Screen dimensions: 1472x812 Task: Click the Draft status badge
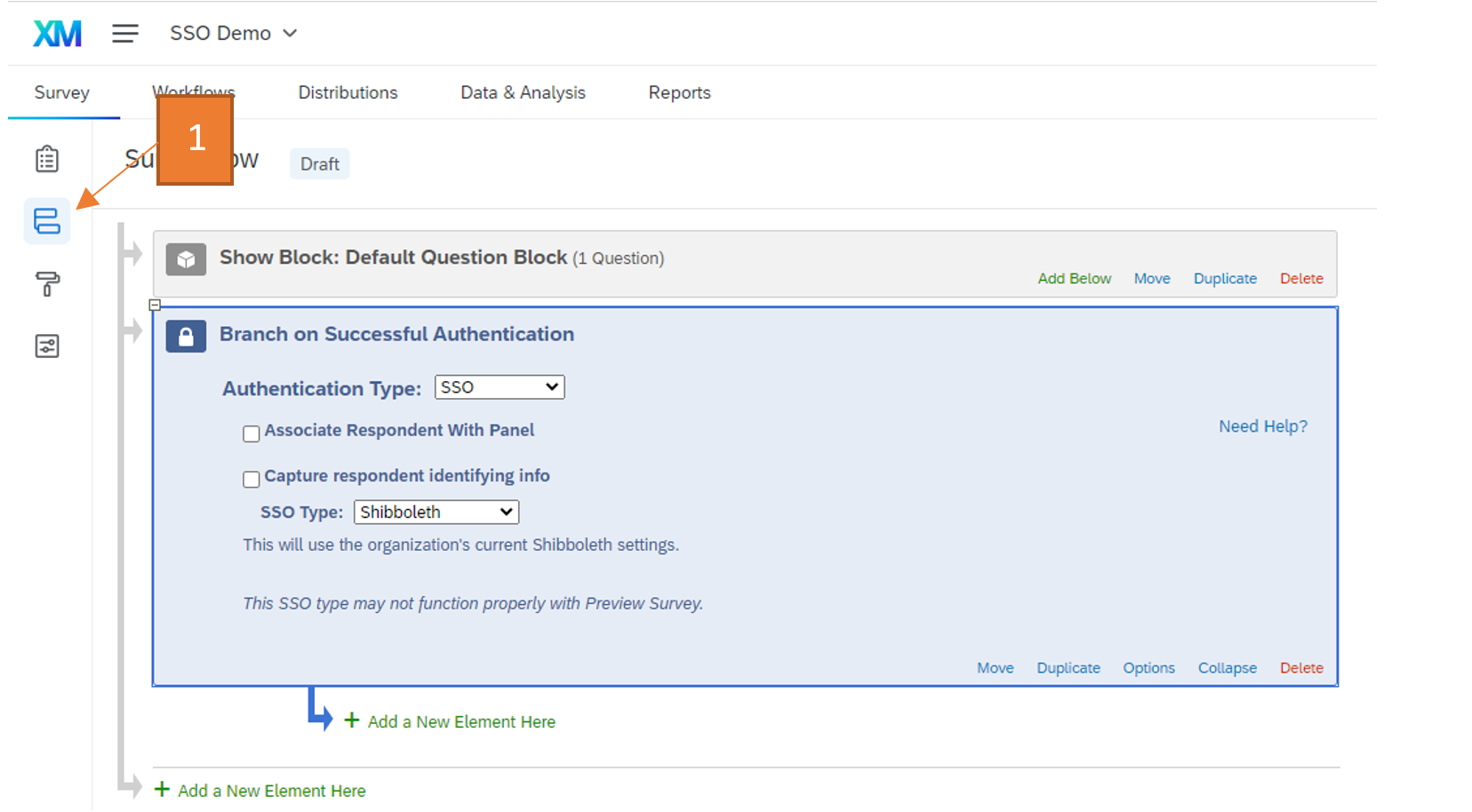(x=320, y=164)
